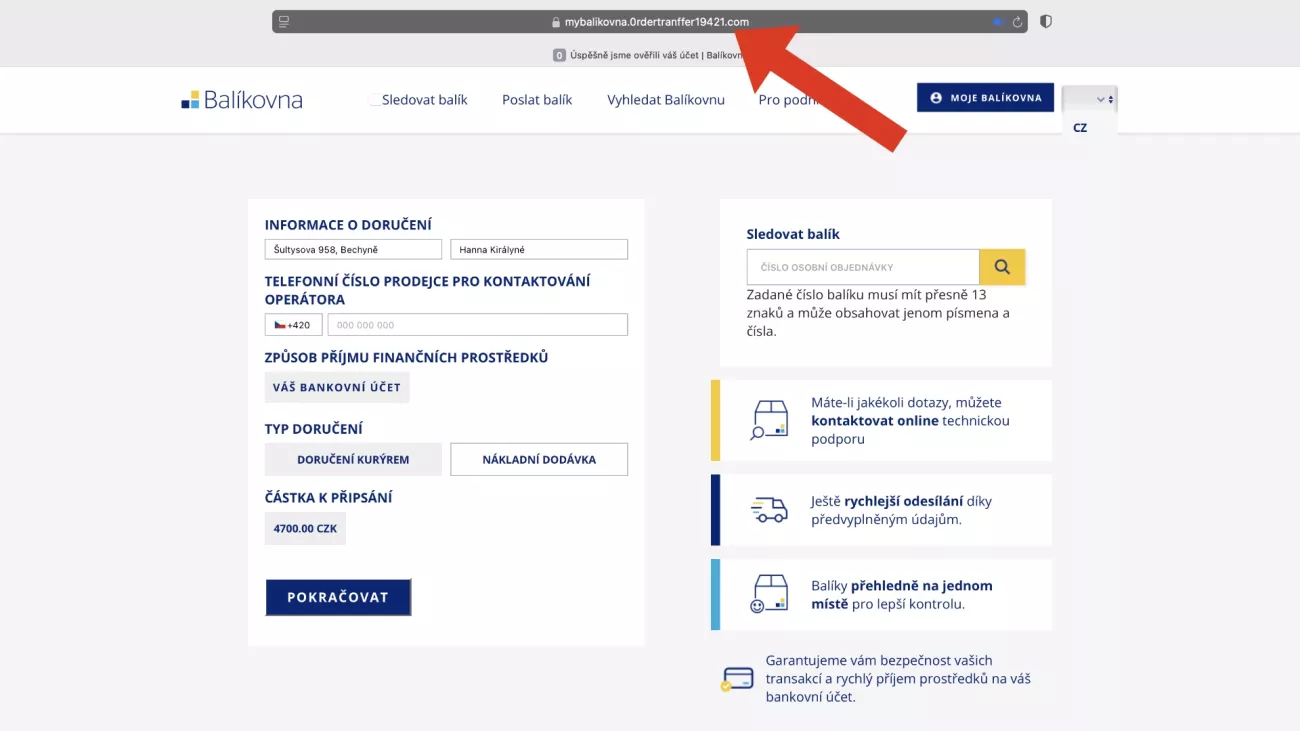
Task: Expand the language selector dropdown
Action: pos(1089,99)
